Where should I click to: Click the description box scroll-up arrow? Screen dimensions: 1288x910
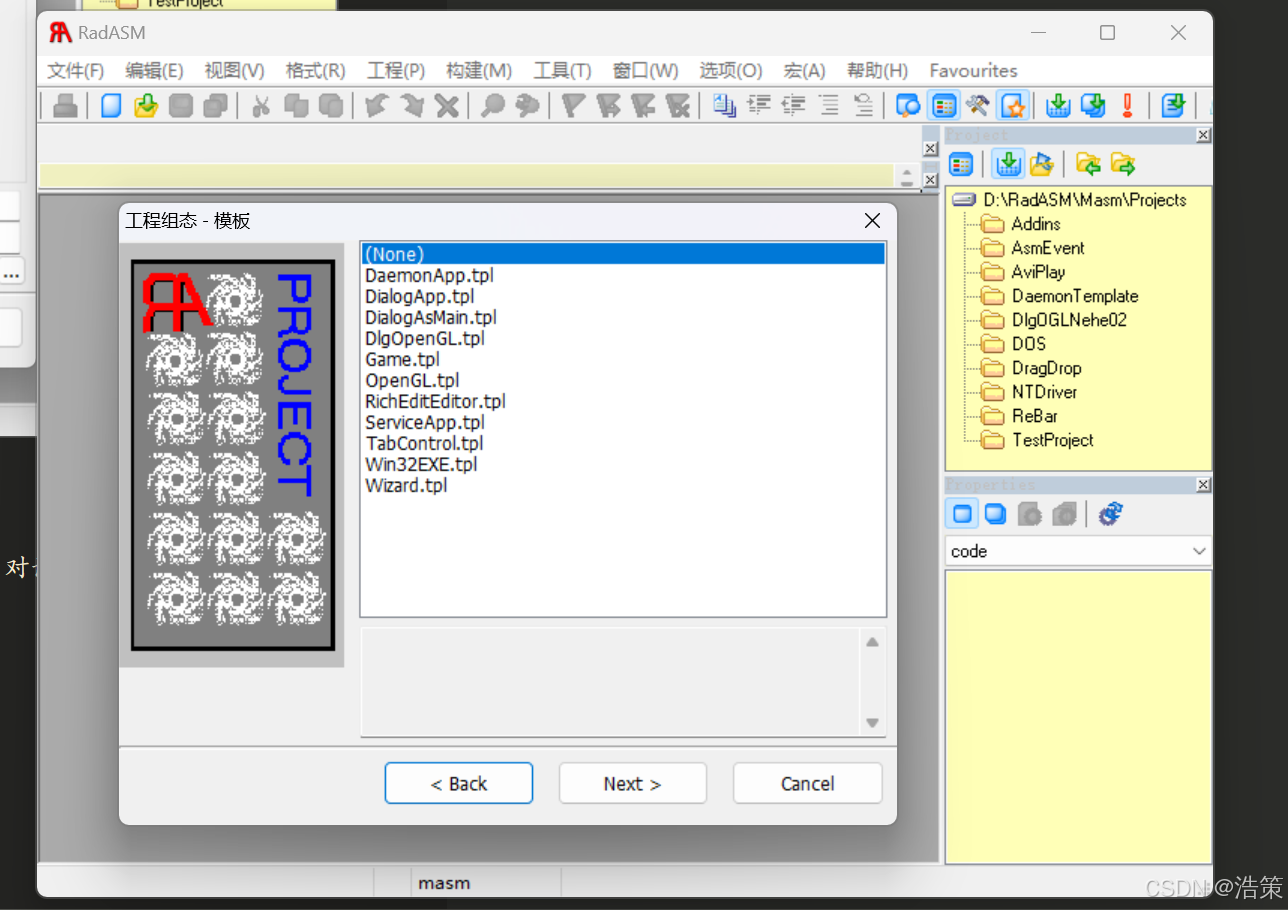point(872,642)
